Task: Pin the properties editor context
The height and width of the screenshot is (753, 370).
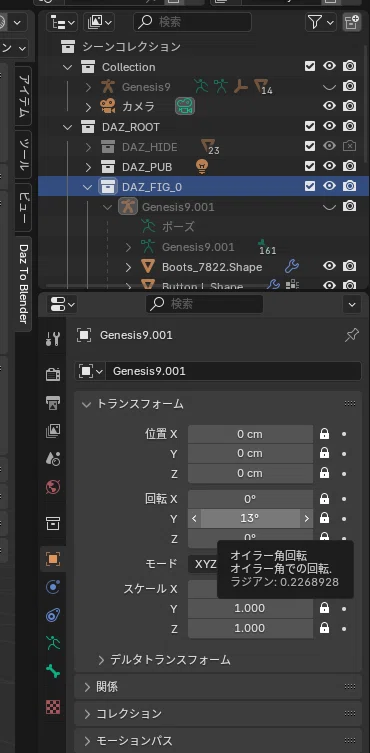Action: (352, 335)
